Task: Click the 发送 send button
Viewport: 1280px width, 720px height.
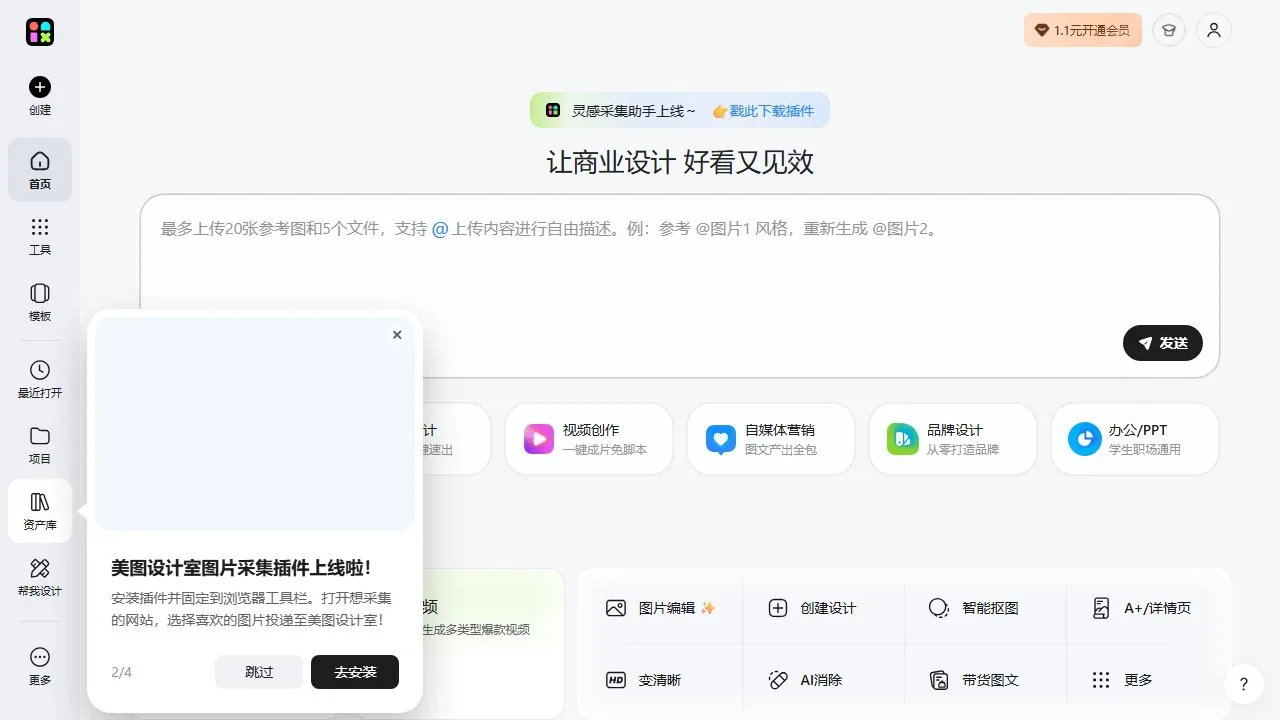Action: [1163, 343]
